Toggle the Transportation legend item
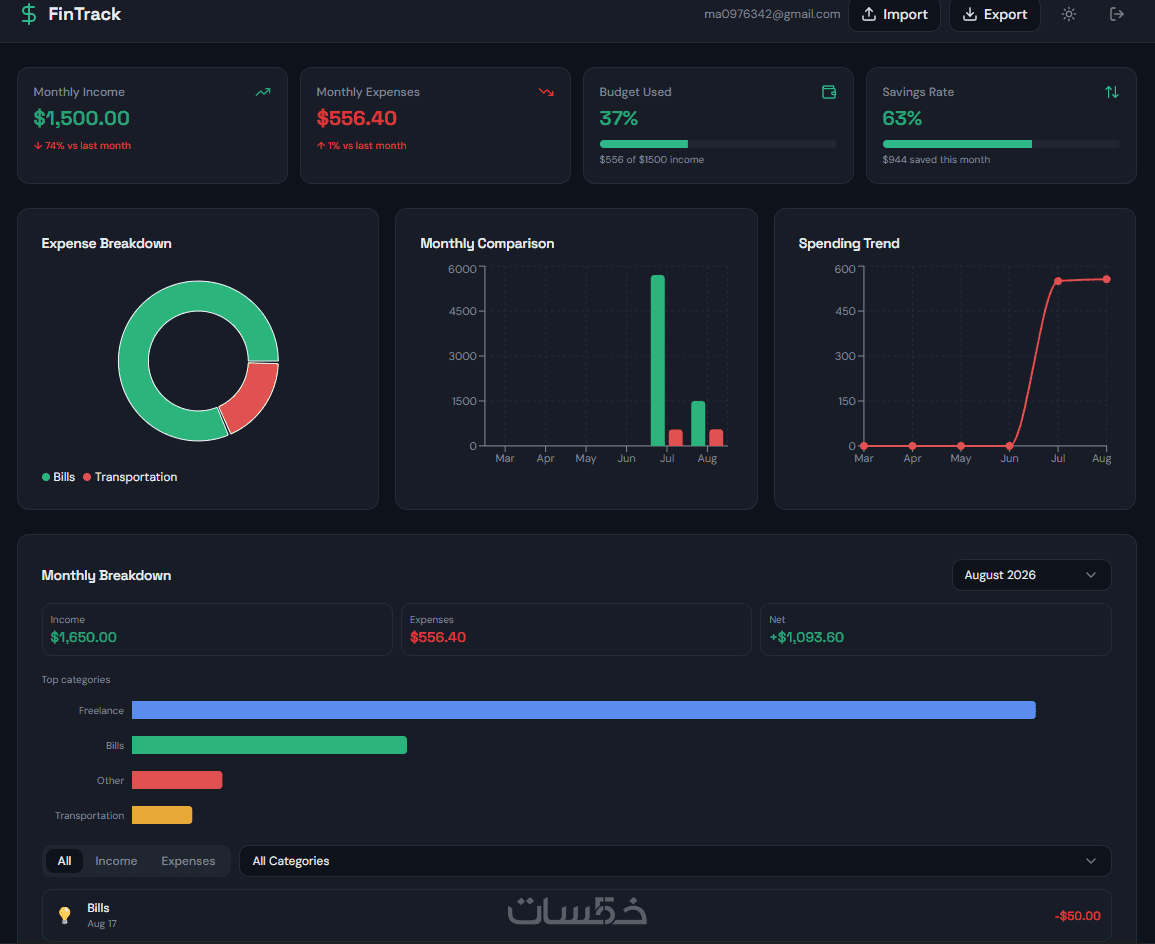Image resolution: width=1155 pixels, height=944 pixels. coord(130,477)
